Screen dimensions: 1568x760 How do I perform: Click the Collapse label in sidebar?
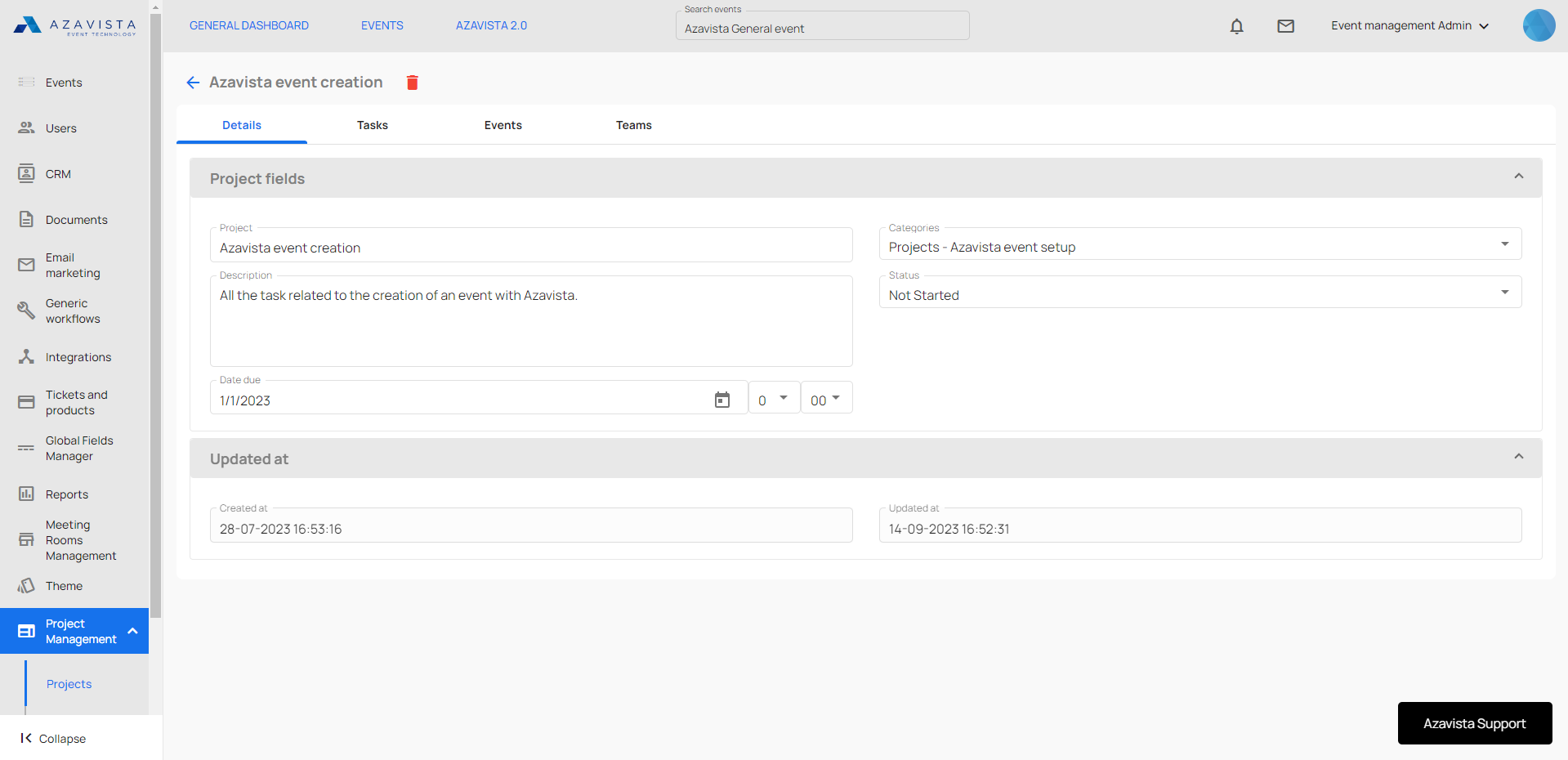pyautogui.click(x=62, y=739)
